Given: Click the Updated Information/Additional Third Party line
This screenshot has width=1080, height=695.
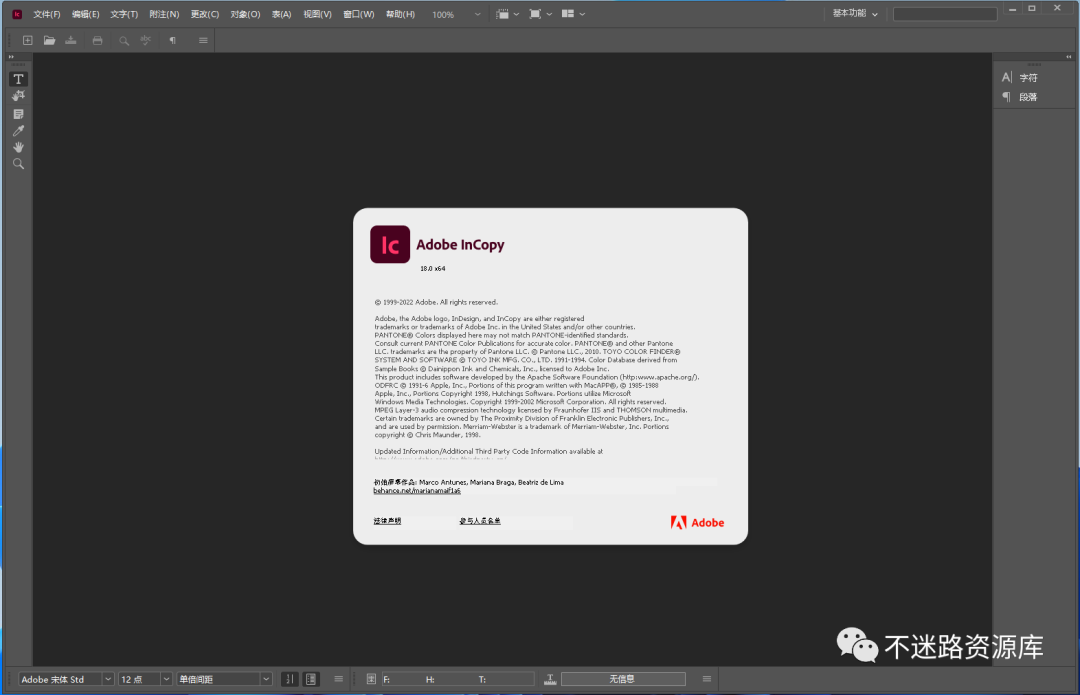Looking at the screenshot, I should [489, 451].
